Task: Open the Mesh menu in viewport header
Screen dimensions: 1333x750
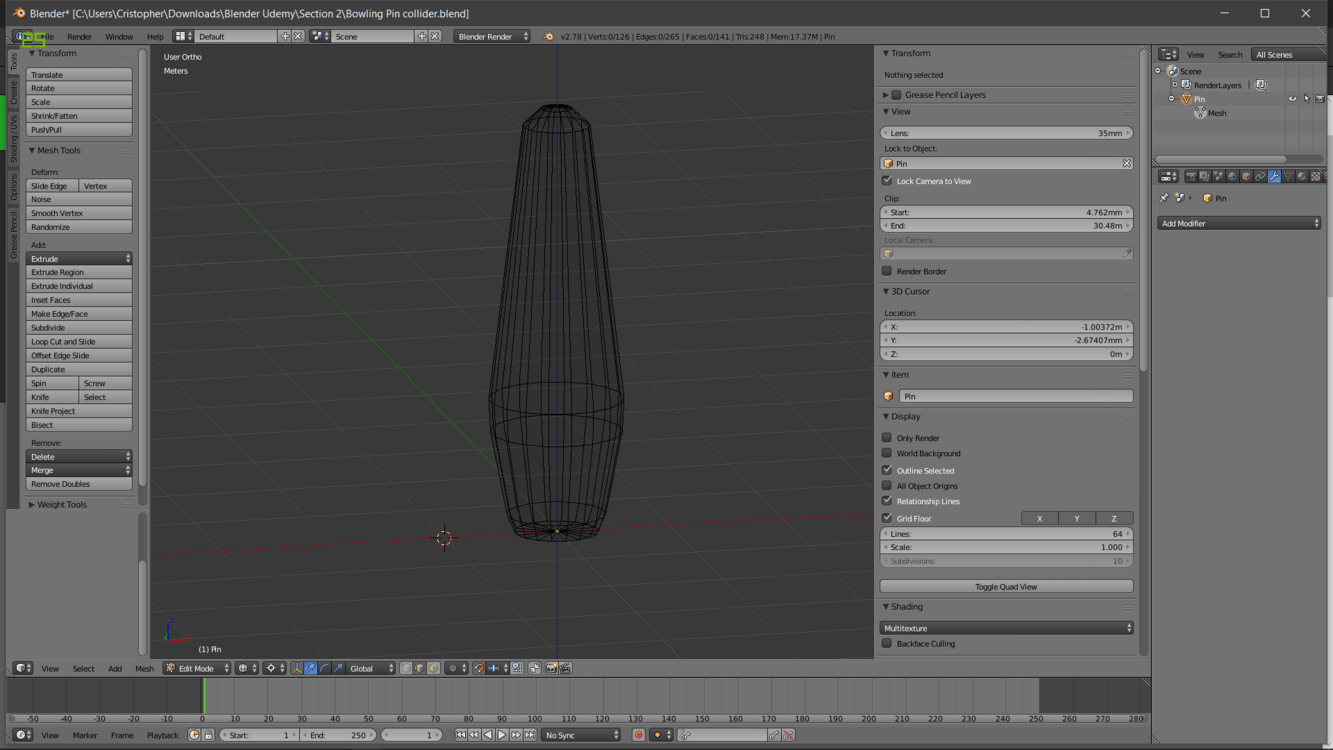Action: point(144,669)
